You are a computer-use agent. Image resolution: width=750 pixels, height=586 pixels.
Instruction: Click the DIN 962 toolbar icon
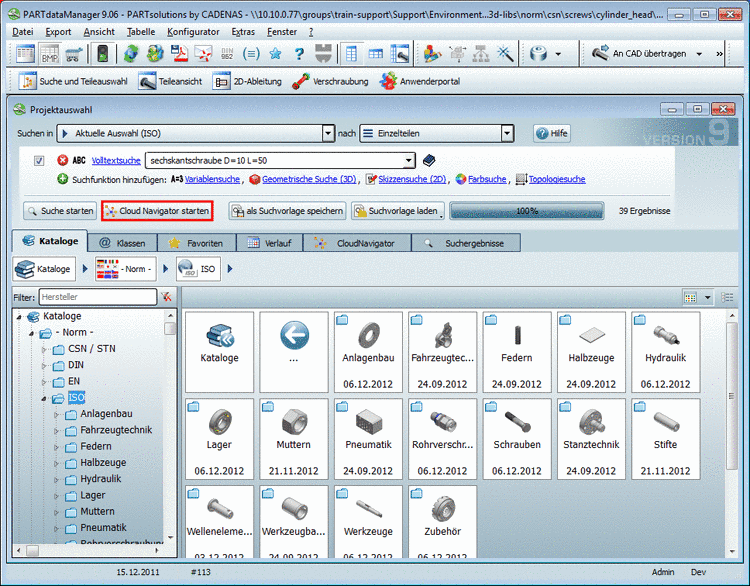coord(227,54)
